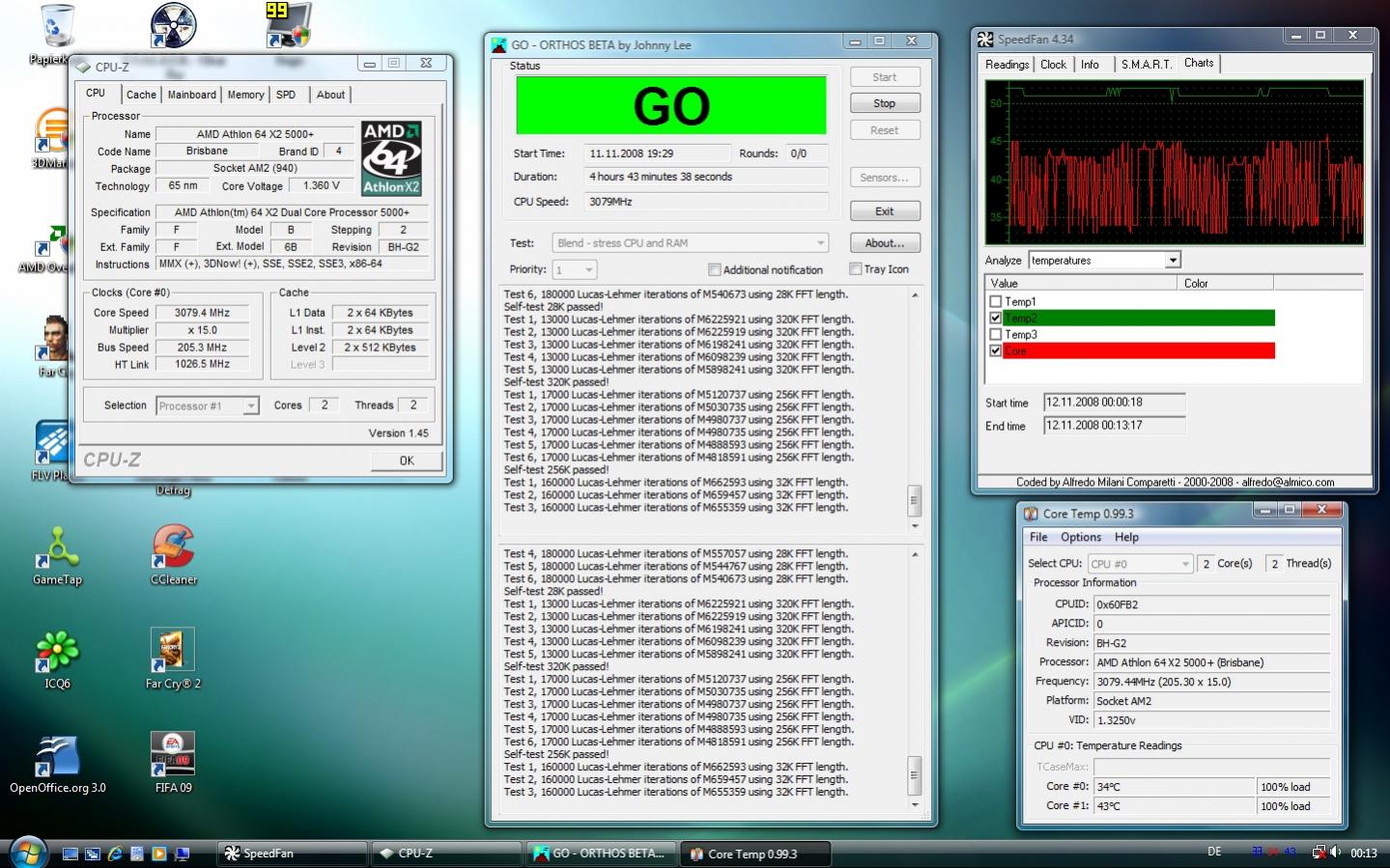
Task: Click the volume speaker tray icon
Action: (1336, 852)
